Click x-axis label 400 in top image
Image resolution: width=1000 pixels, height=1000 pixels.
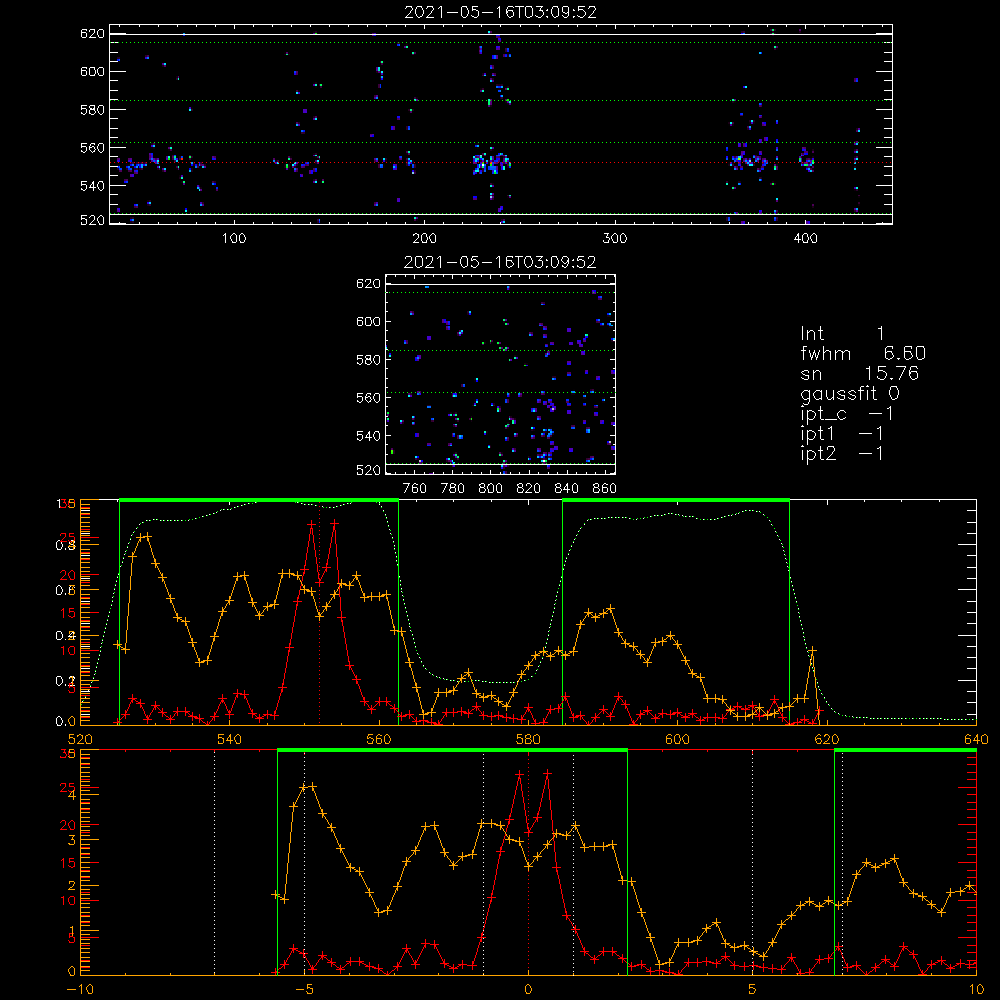tap(805, 239)
